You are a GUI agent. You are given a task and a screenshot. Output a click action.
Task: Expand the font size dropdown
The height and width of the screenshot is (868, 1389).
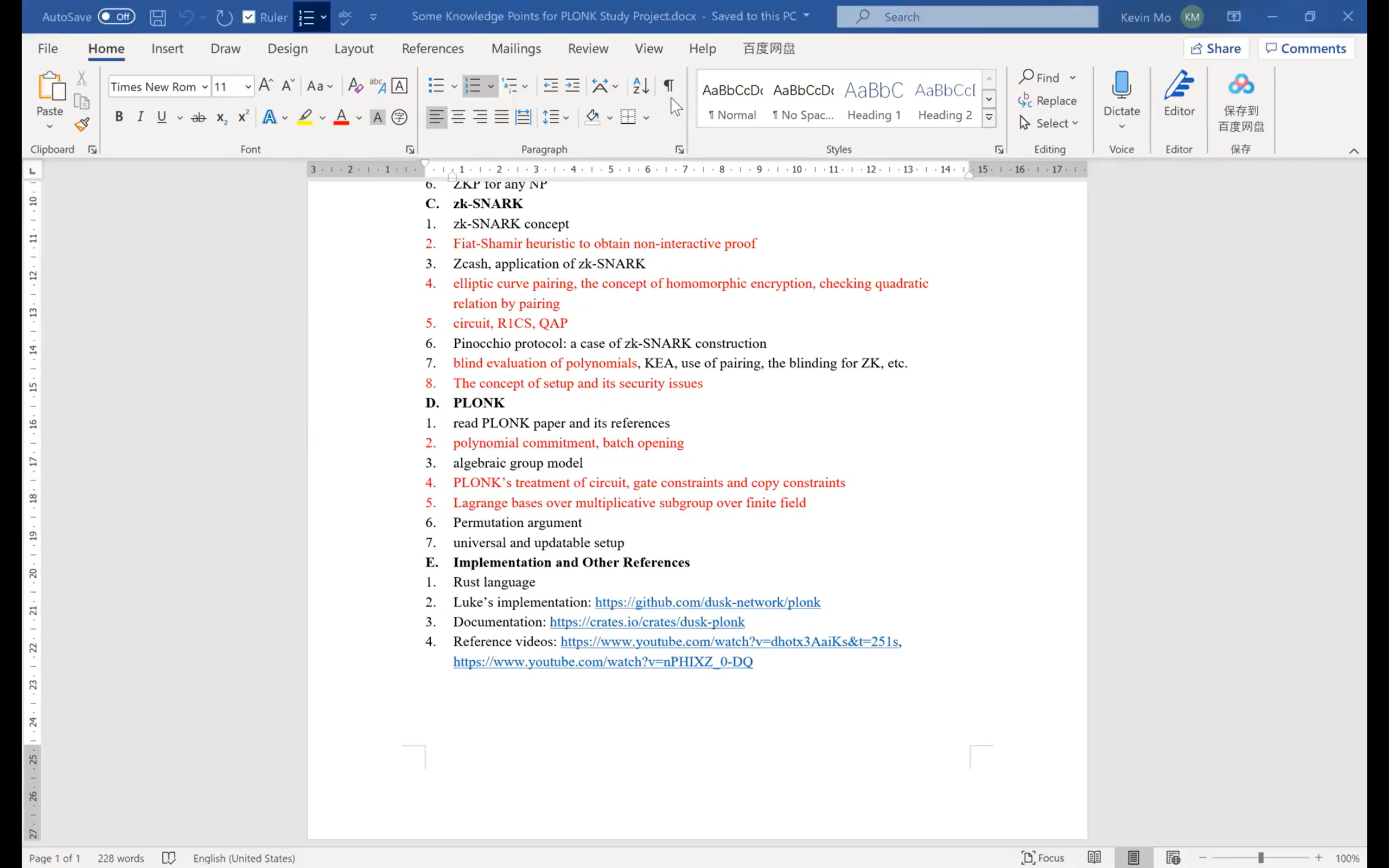point(248,87)
